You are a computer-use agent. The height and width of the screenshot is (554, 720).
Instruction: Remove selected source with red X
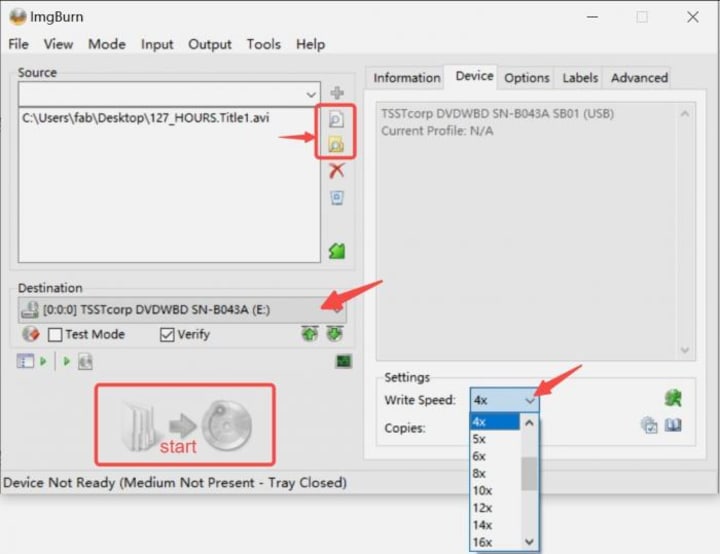pos(337,171)
